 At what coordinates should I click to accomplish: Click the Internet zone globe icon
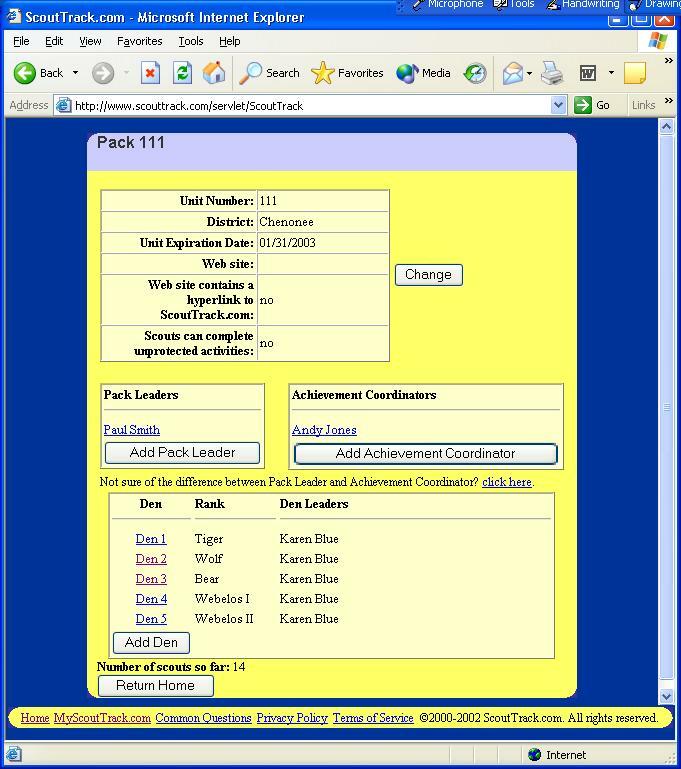tap(534, 754)
